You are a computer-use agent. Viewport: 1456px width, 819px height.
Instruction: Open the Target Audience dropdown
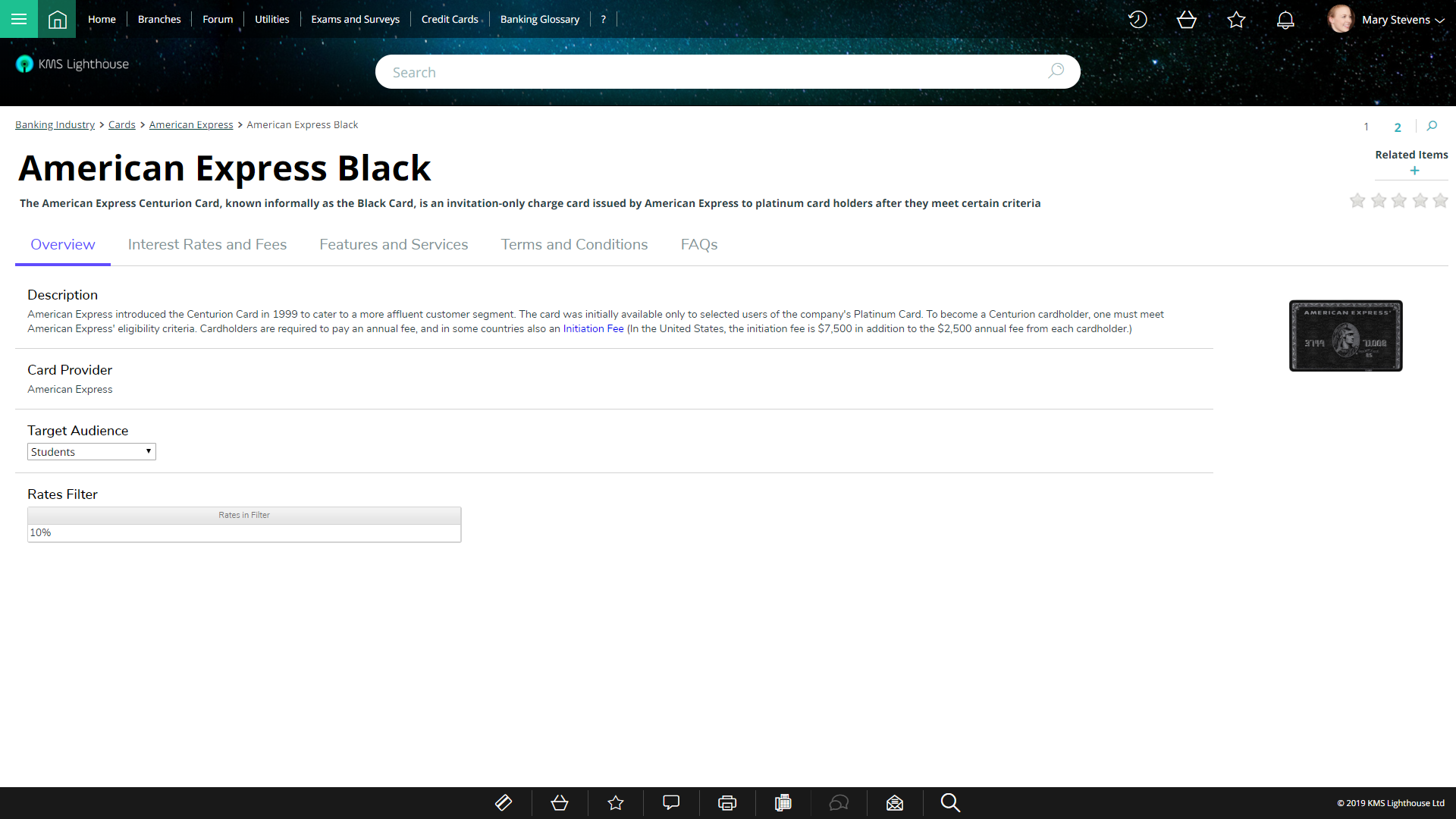(x=91, y=451)
